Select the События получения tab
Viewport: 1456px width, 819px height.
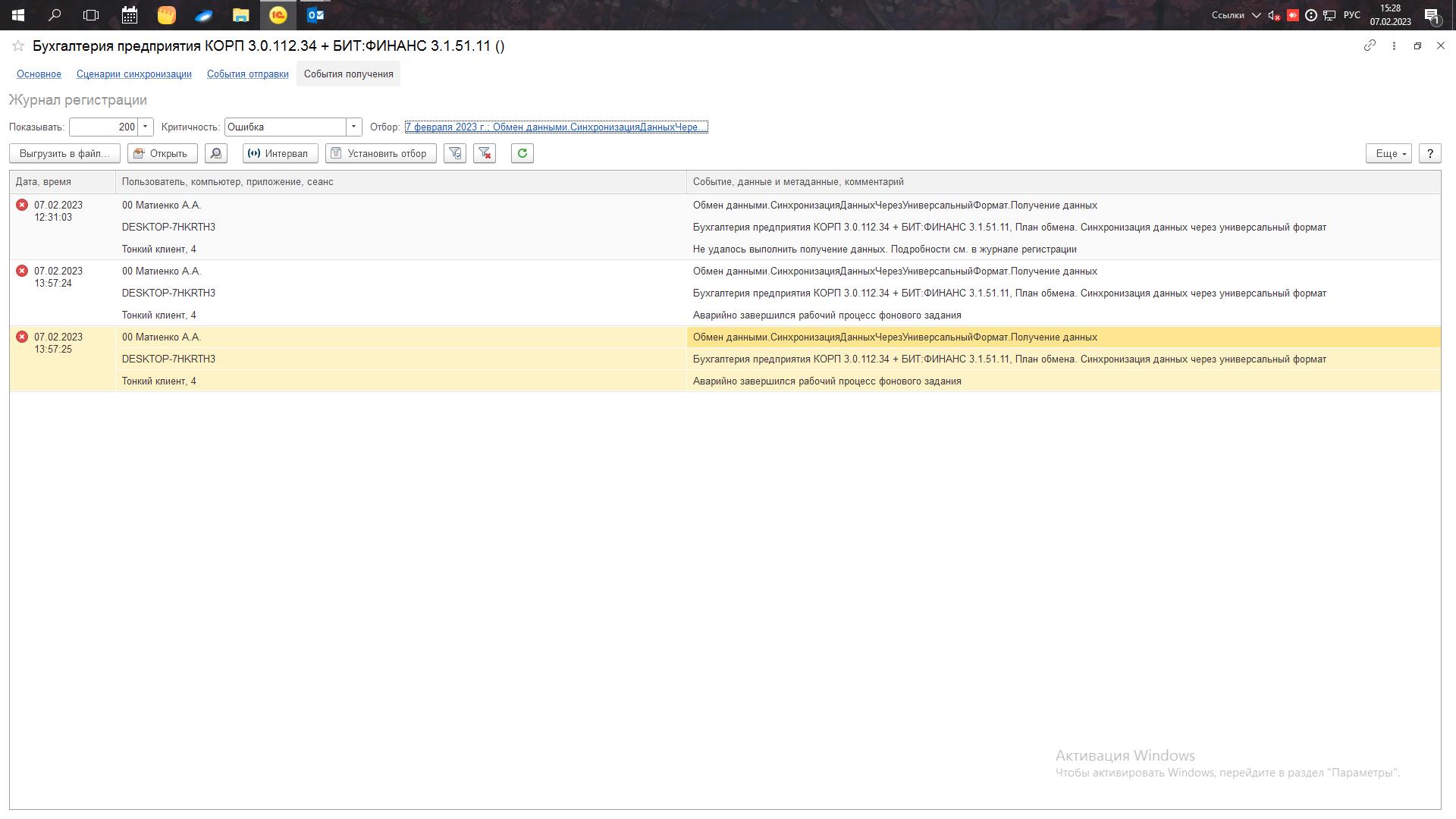click(349, 74)
